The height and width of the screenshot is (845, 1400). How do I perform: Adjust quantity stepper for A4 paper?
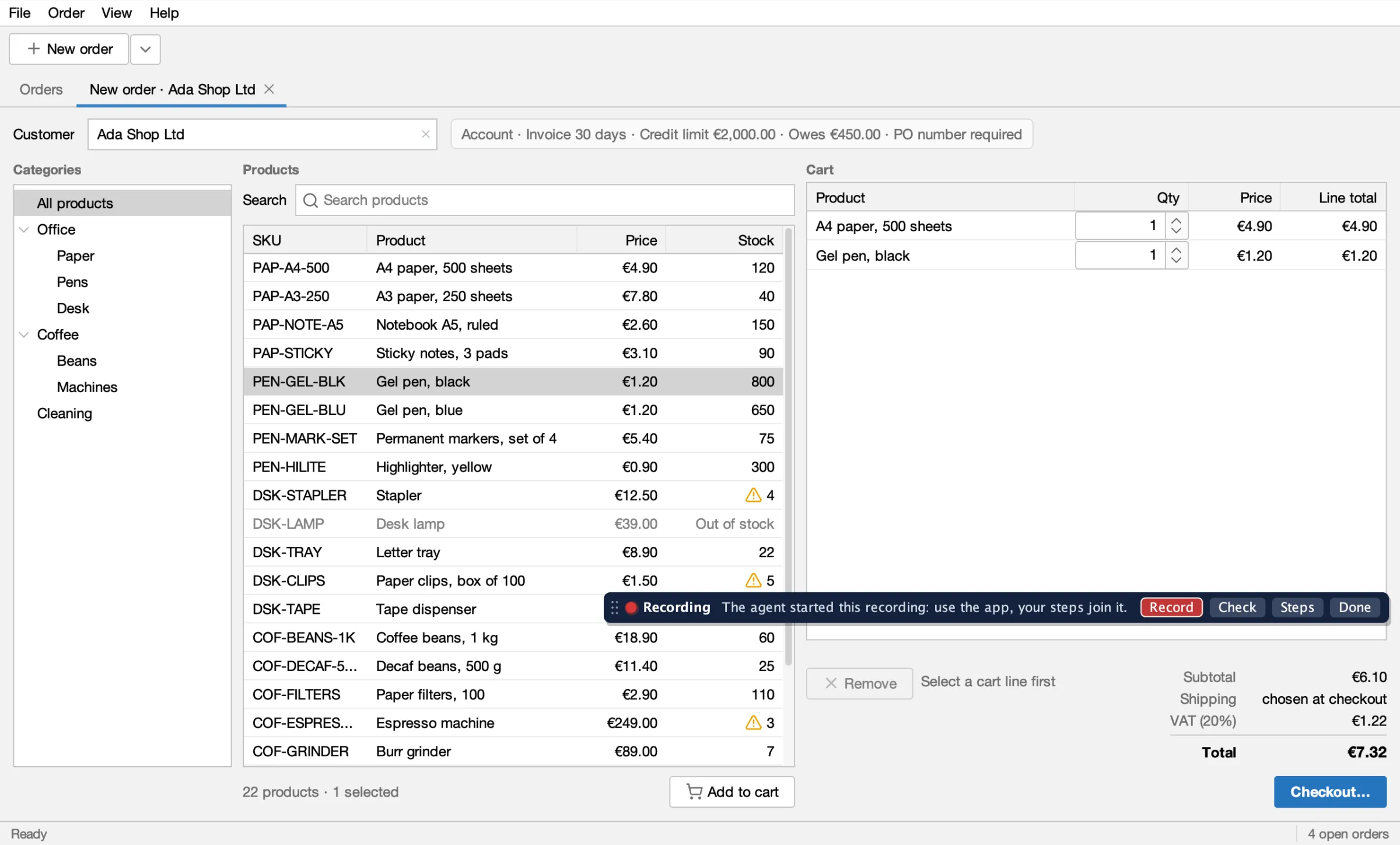tap(1176, 226)
